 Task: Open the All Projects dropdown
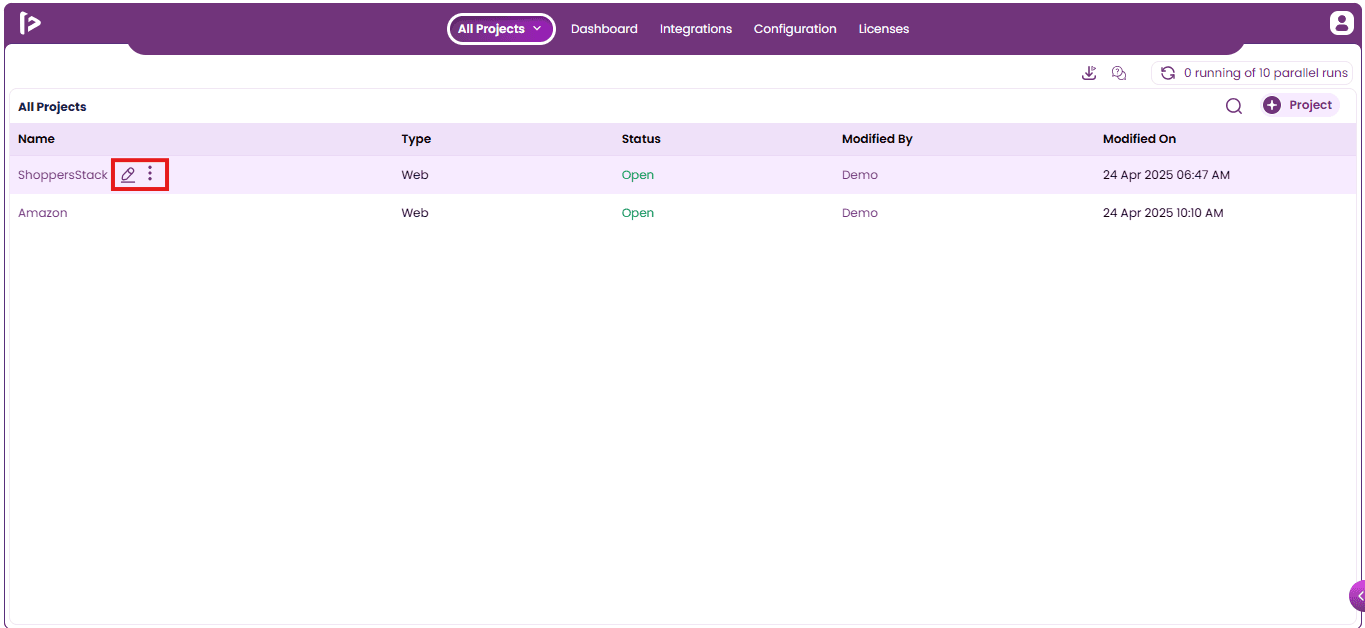point(501,29)
